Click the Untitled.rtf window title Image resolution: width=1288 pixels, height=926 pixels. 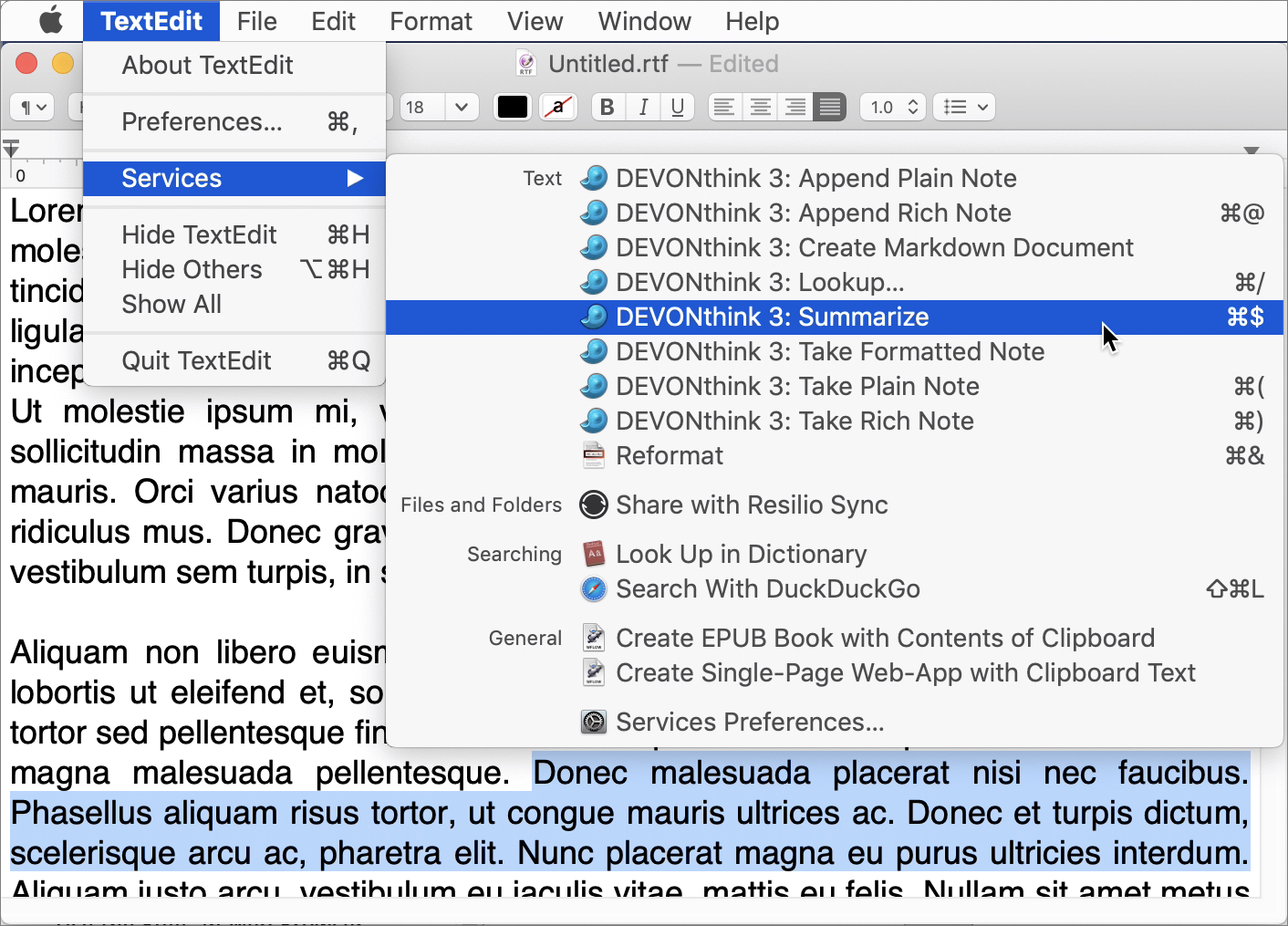[608, 64]
